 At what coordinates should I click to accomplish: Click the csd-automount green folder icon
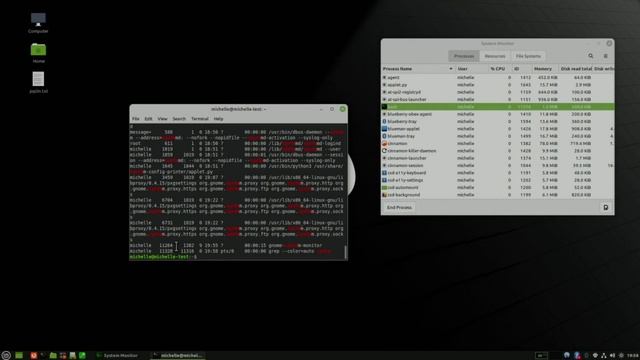[384, 188]
